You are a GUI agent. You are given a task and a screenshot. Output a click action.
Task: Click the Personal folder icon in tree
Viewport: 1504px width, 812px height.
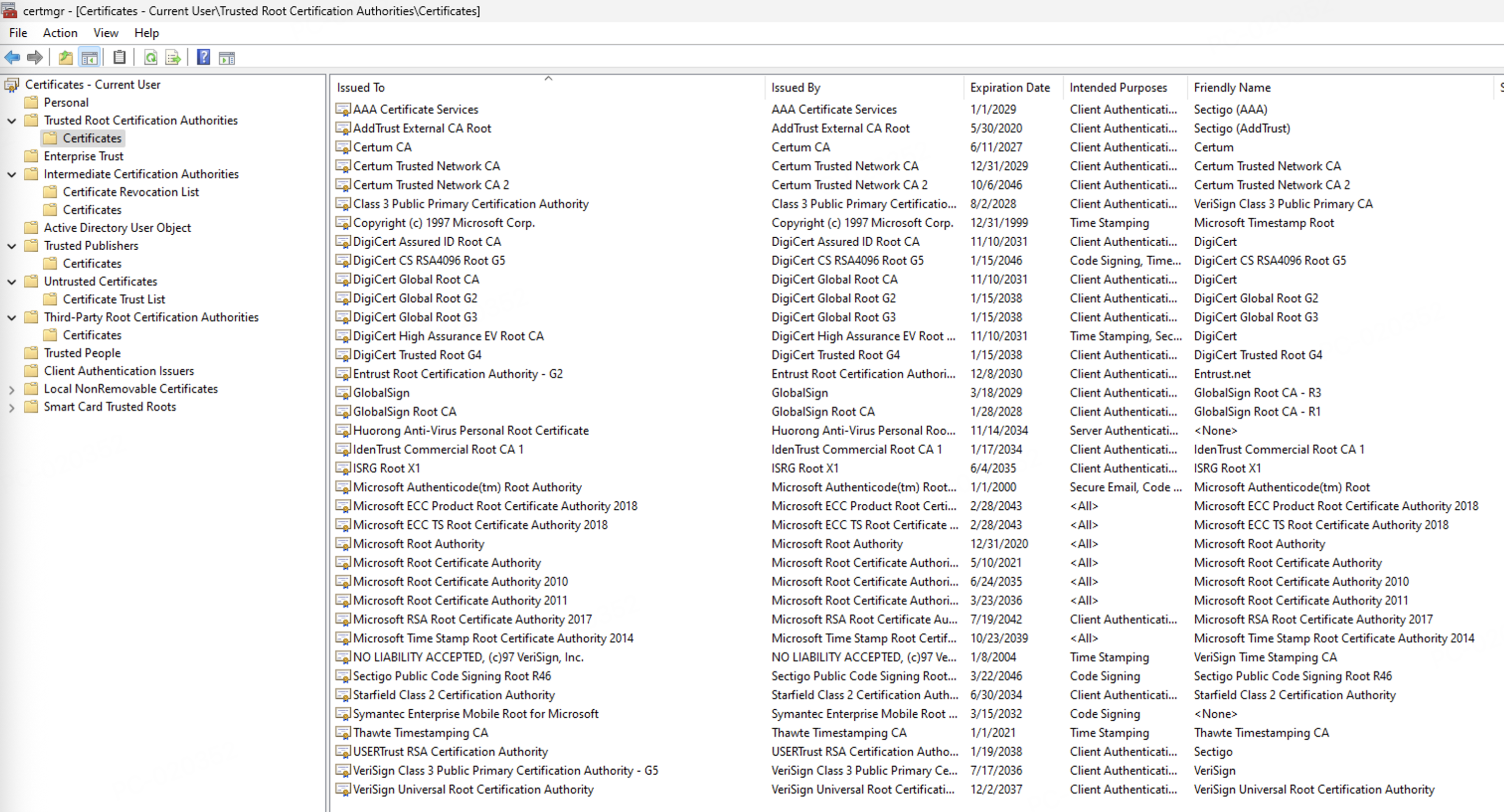pos(31,102)
